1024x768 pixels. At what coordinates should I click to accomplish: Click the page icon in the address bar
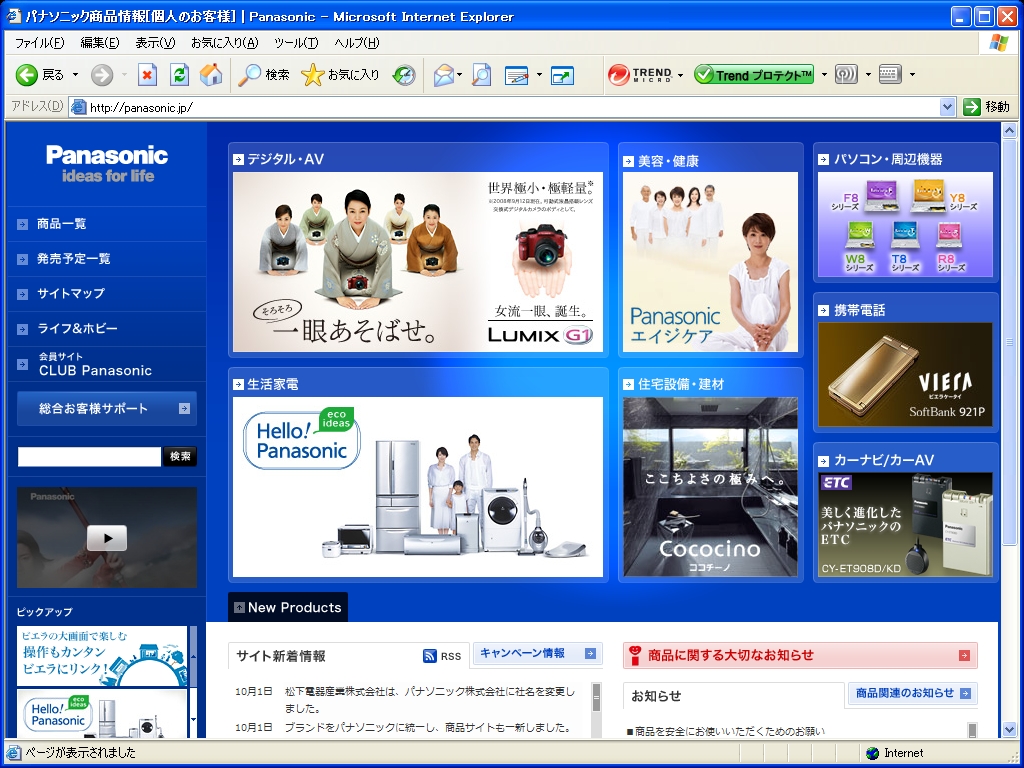point(78,107)
